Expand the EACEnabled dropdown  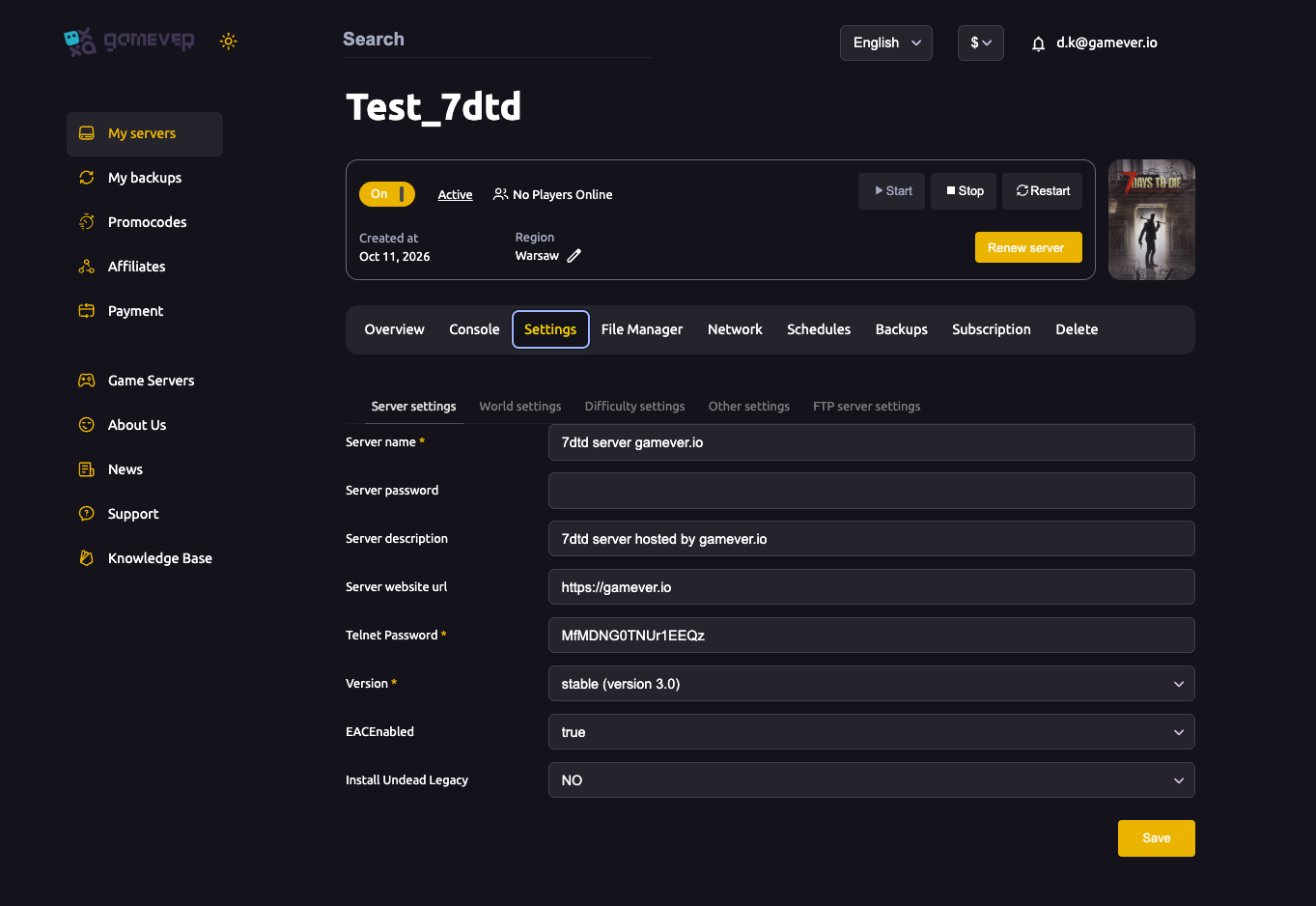tap(872, 732)
